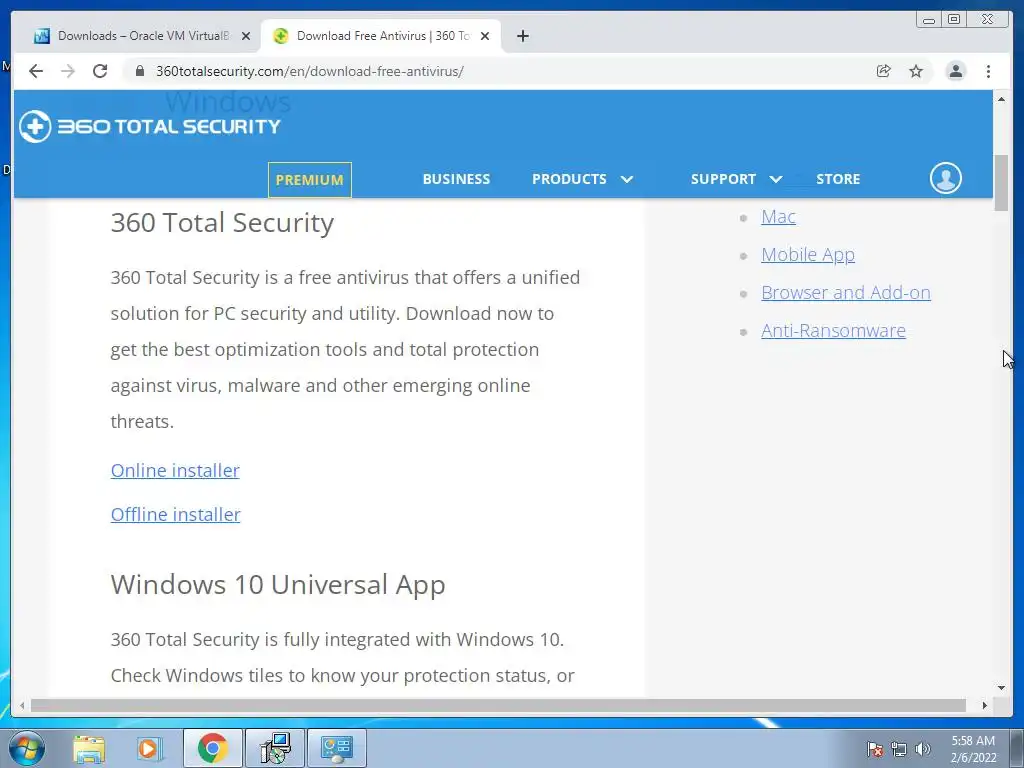Open the Windows Start menu orb
Viewport: 1024px width, 768px height.
(27, 748)
